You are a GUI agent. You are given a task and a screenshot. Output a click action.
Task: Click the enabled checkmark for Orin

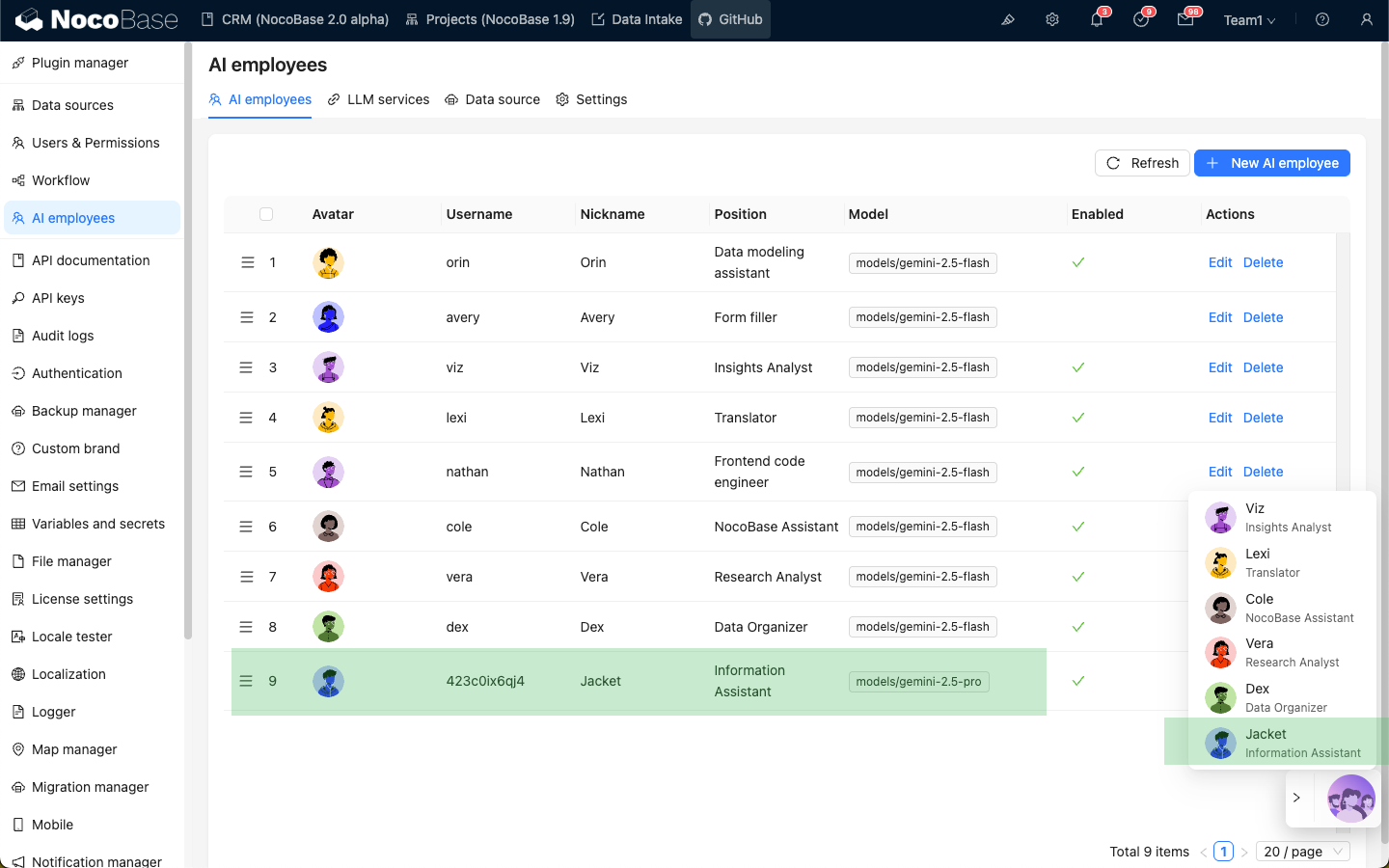click(x=1078, y=262)
